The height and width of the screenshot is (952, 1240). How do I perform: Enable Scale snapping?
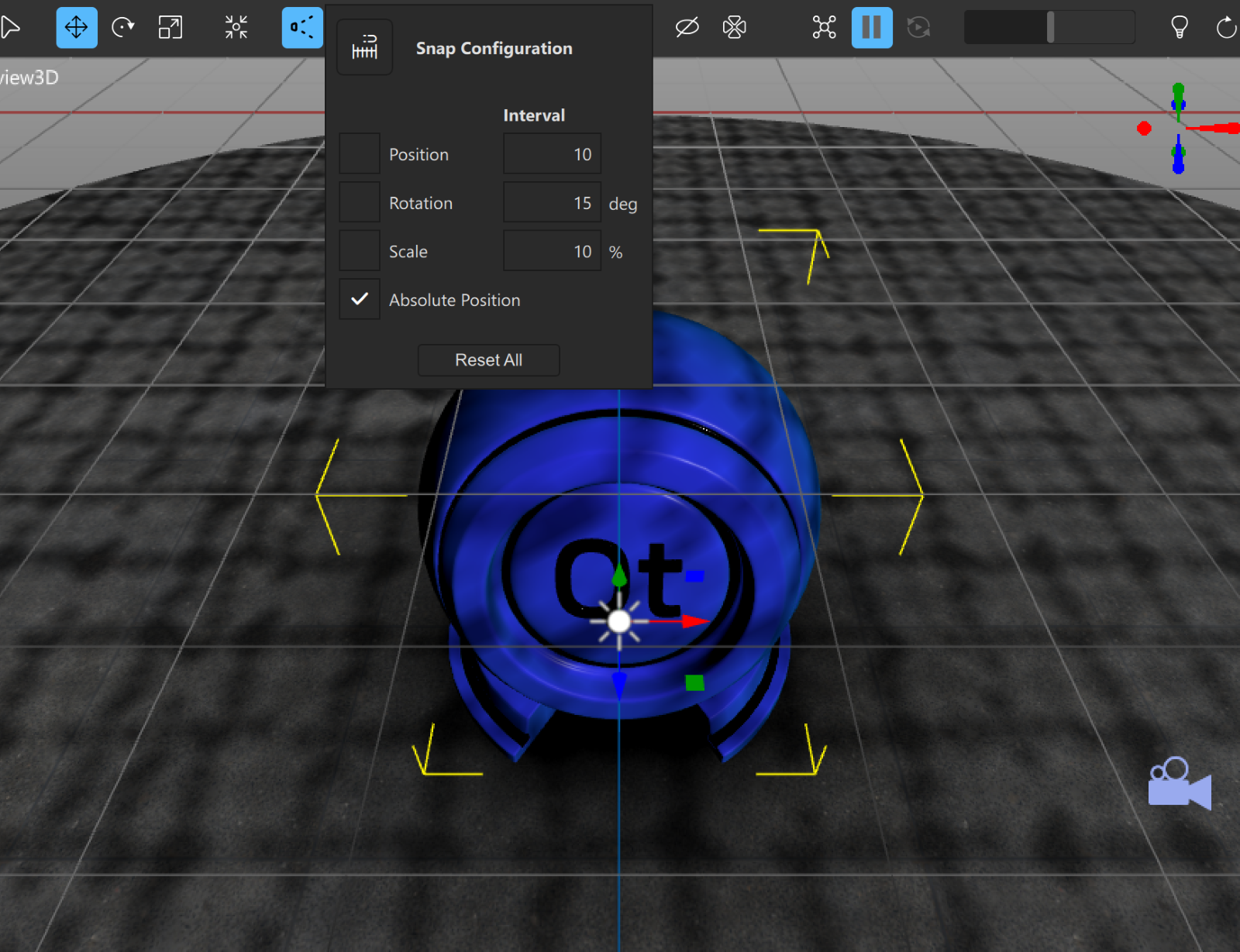click(x=359, y=250)
